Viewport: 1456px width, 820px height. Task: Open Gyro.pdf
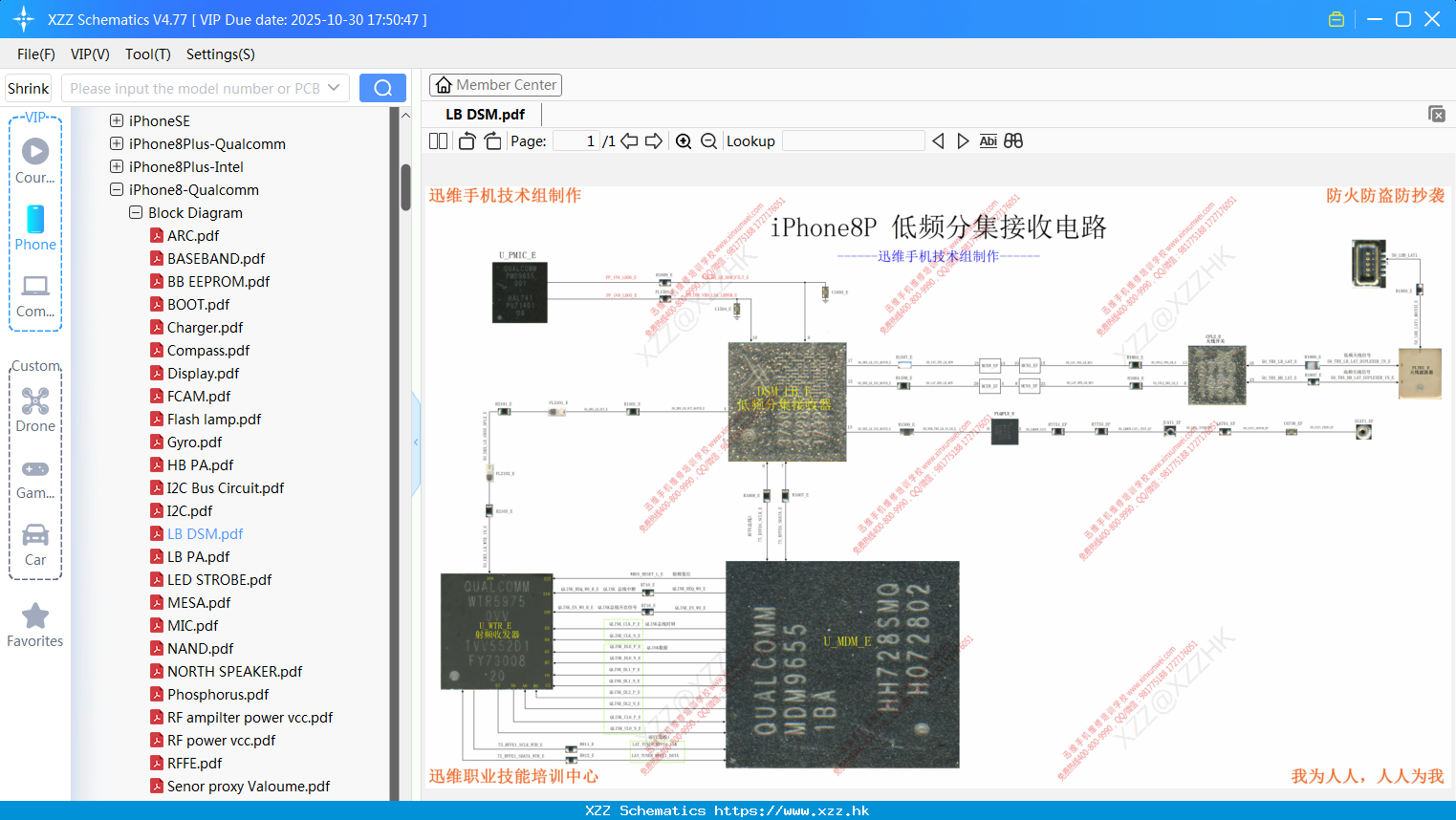click(194, 442)
